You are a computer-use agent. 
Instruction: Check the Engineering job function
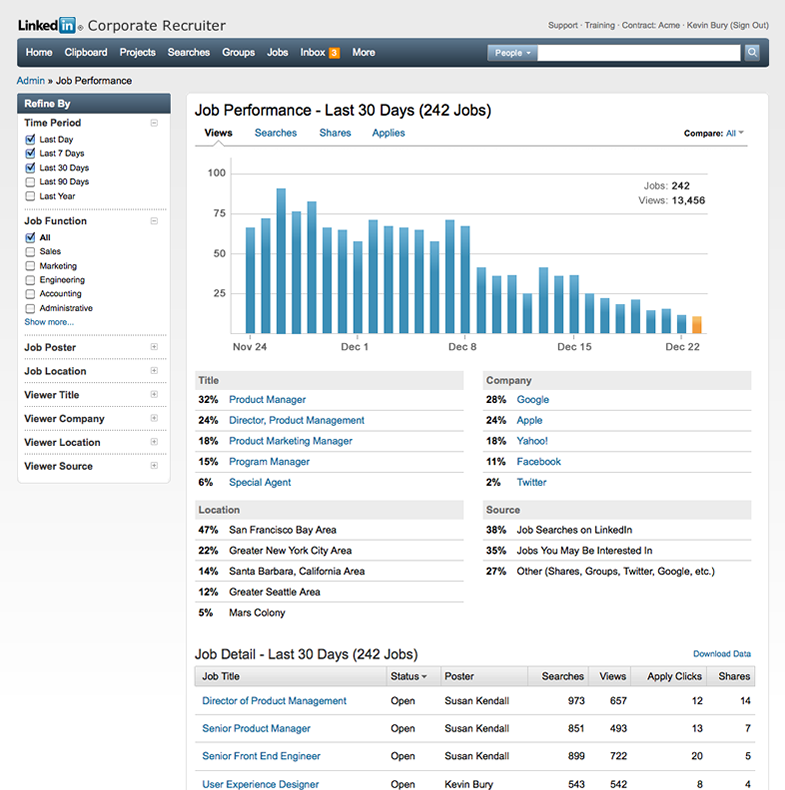tap(30, 280)
